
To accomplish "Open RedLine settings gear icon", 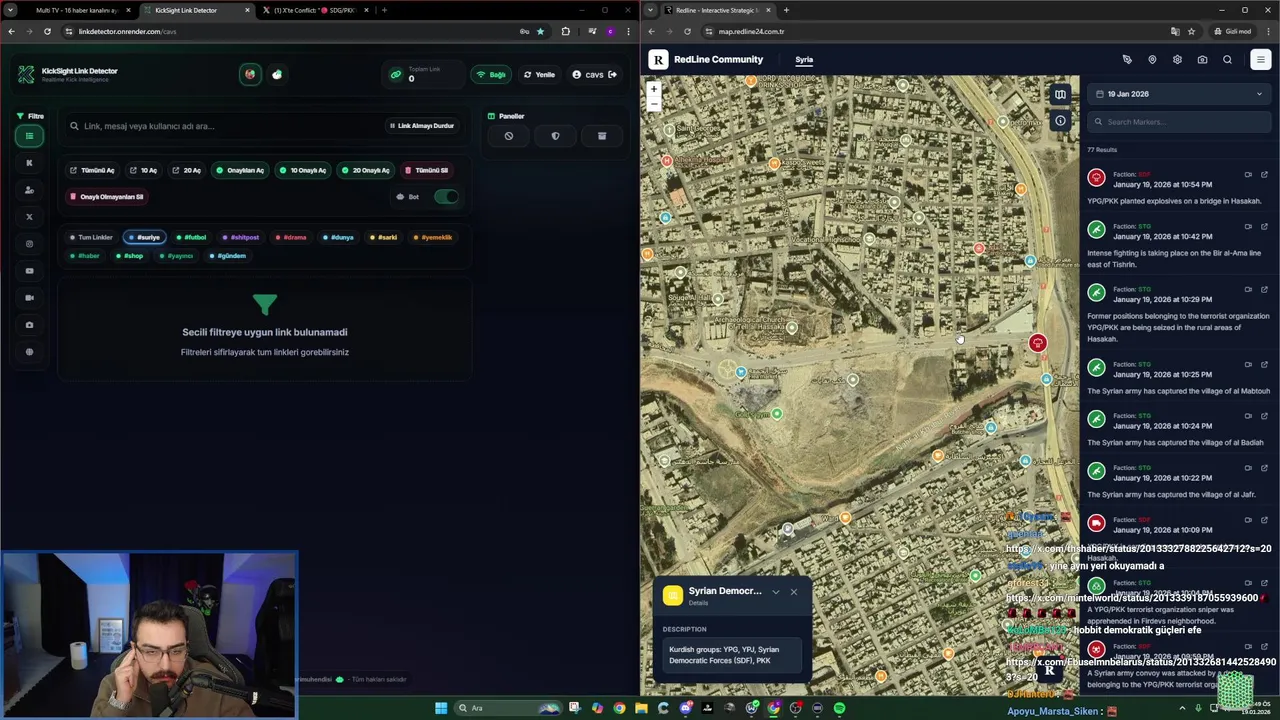I will tap(1177, 60).
